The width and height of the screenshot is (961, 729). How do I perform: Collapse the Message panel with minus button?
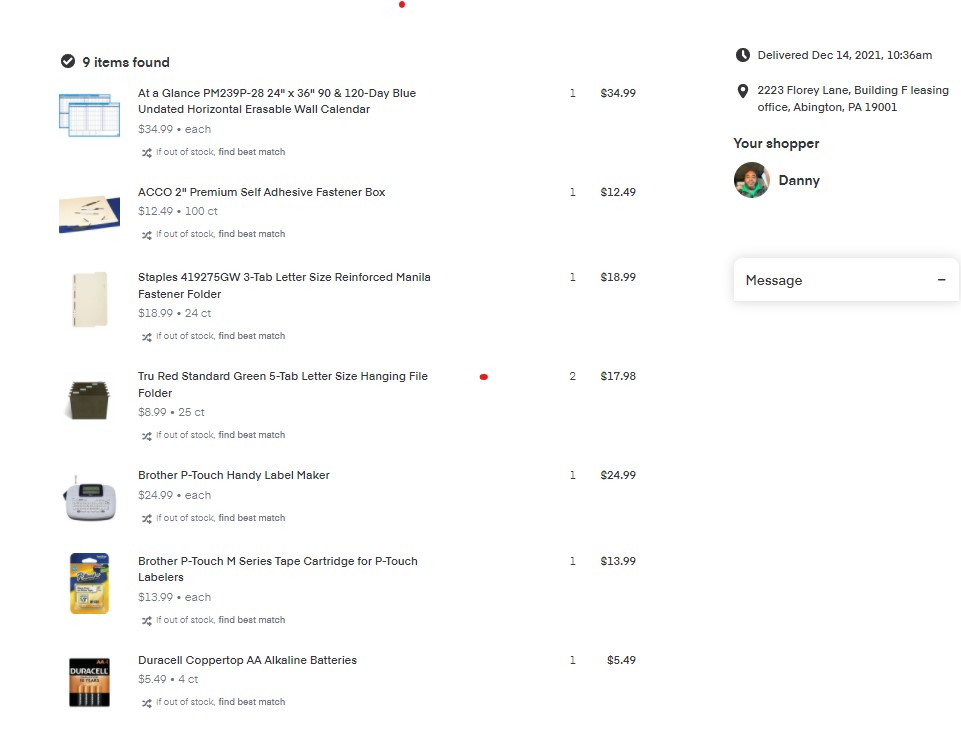click(941, 280)
